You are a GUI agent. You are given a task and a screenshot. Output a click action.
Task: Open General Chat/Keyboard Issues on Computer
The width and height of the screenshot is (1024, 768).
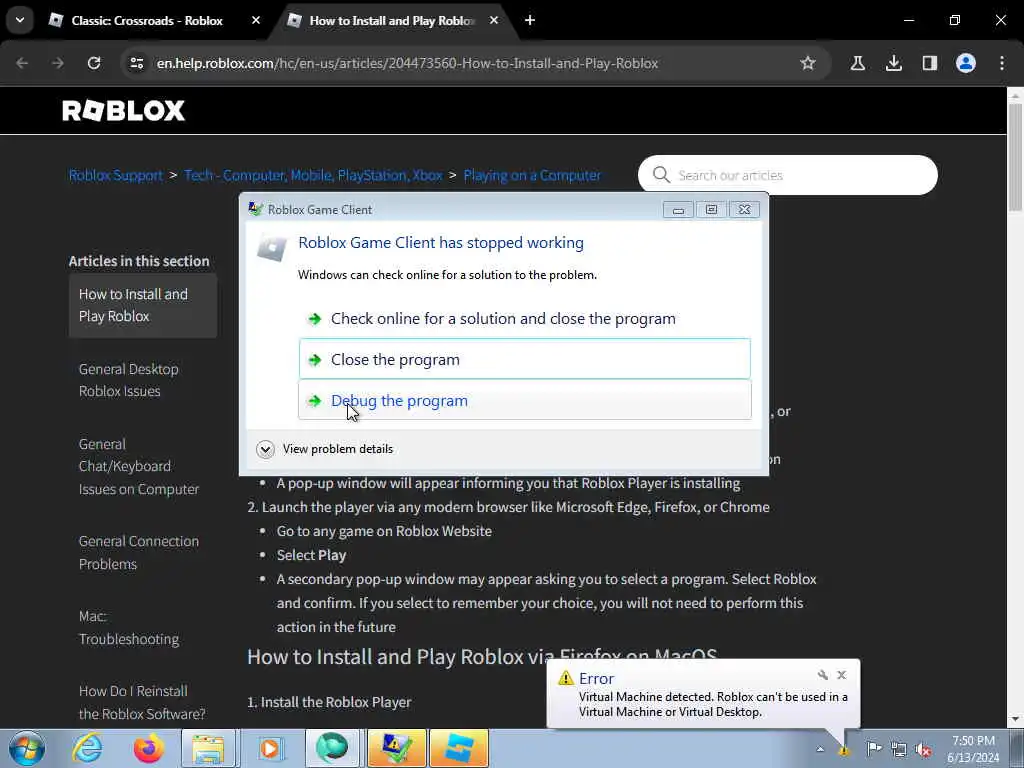pyautogui.click(x=138, y=466)
